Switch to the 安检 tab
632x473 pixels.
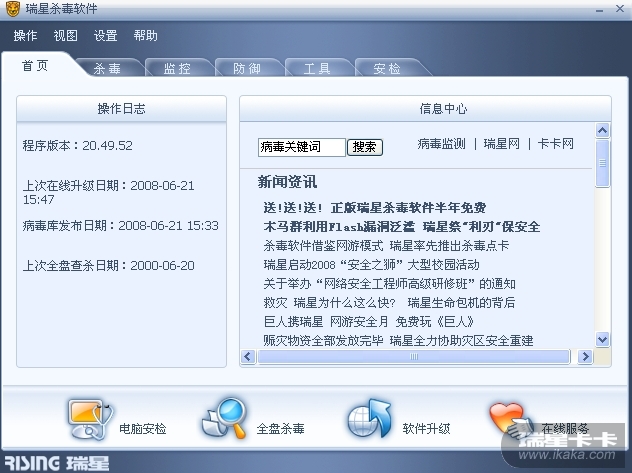pos(387,68)
